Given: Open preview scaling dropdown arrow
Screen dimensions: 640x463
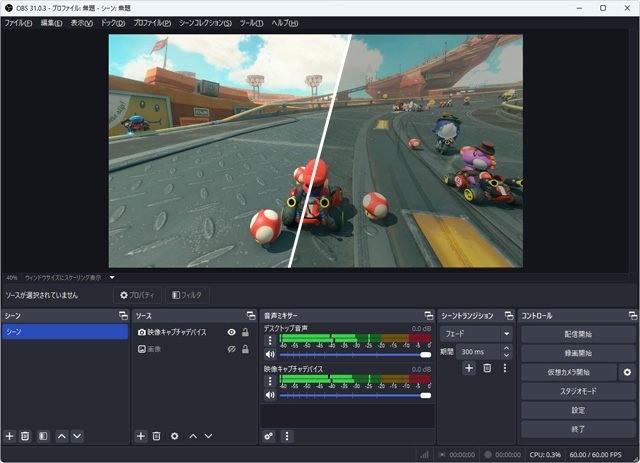Looking at the screenshot, I should click(x=112, y=278).
